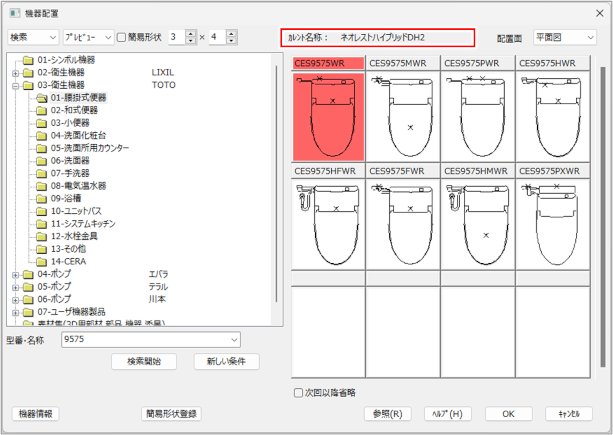Select the CES9575WR toilet thumbnail

pos(328,114)
